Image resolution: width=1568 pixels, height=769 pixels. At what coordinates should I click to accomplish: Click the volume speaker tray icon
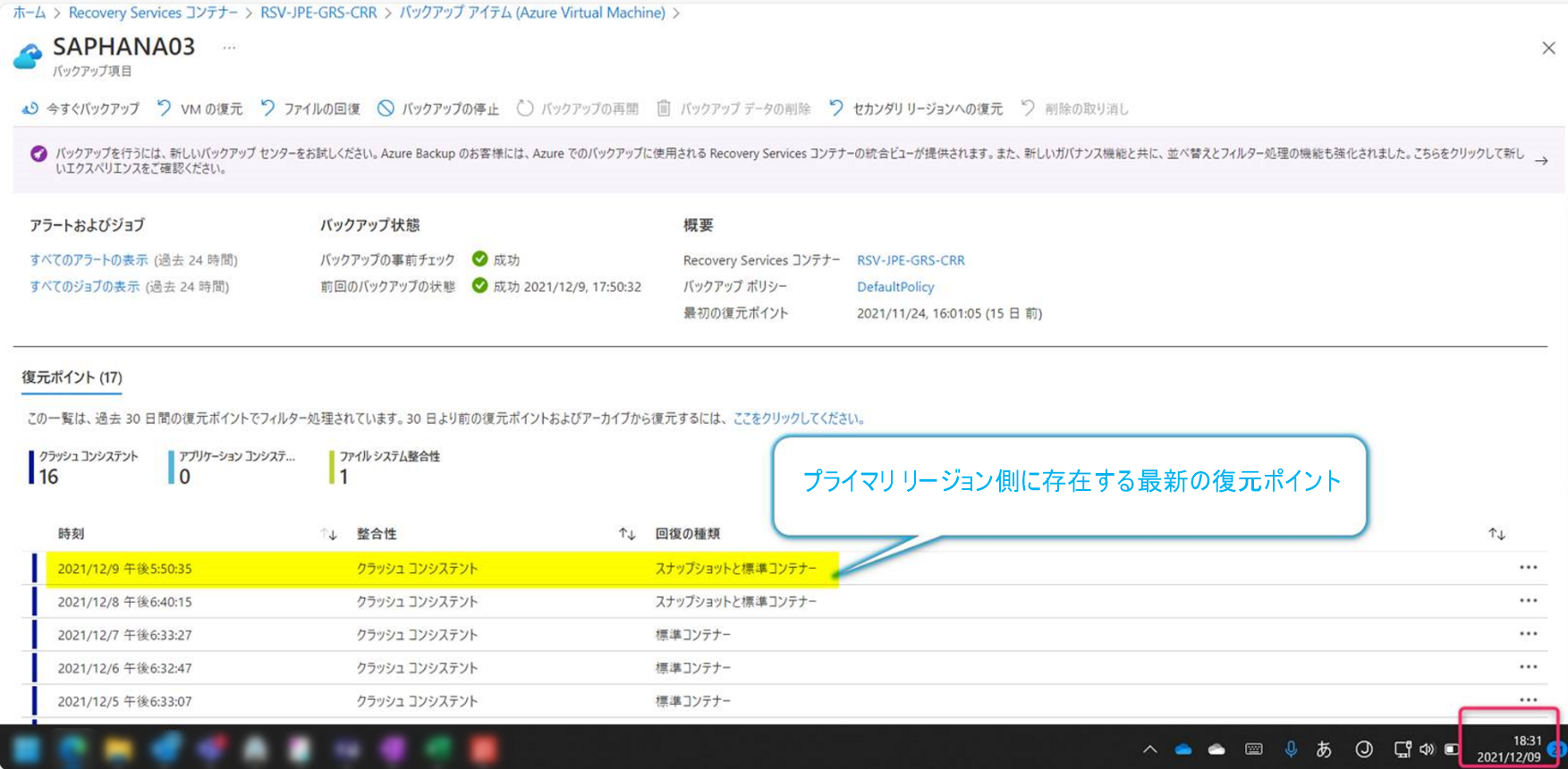pos(1427,749)
